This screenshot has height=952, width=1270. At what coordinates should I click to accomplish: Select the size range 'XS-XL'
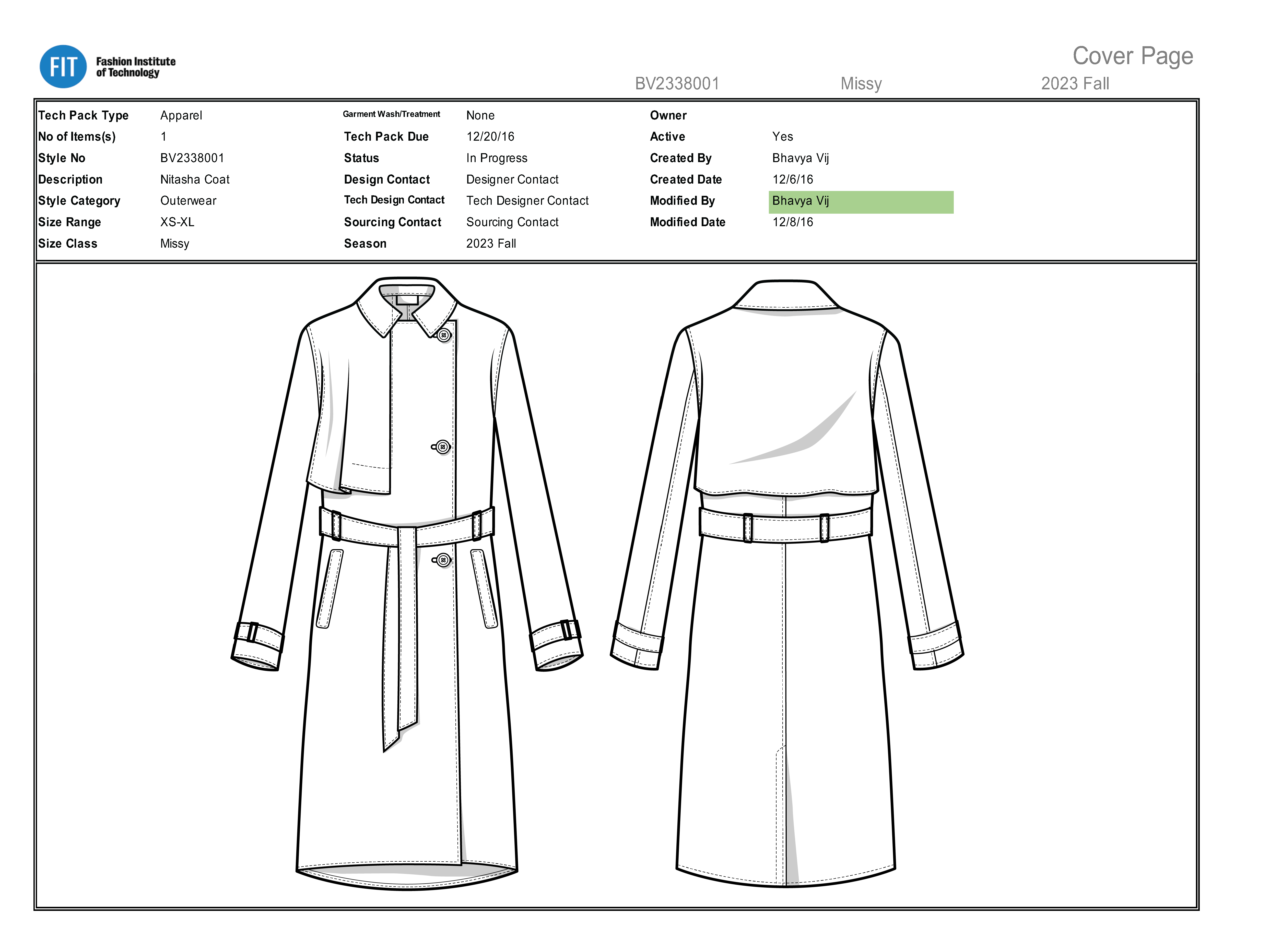click(178, 222)
